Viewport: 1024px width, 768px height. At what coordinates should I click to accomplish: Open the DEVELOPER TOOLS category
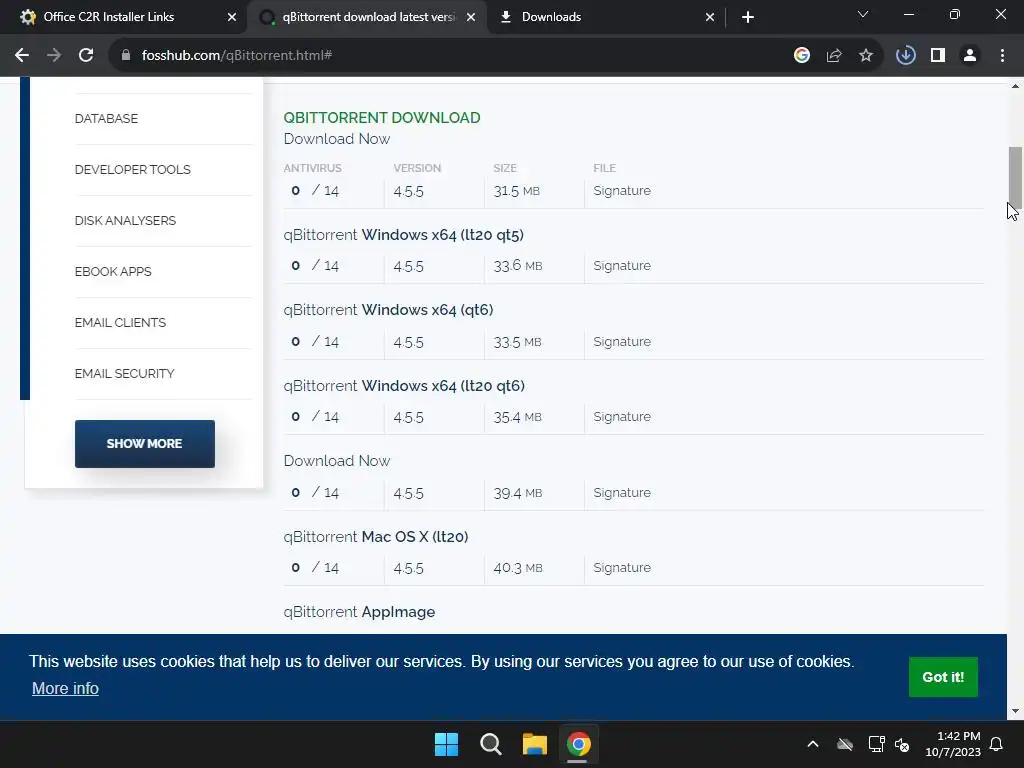point(133,170)
